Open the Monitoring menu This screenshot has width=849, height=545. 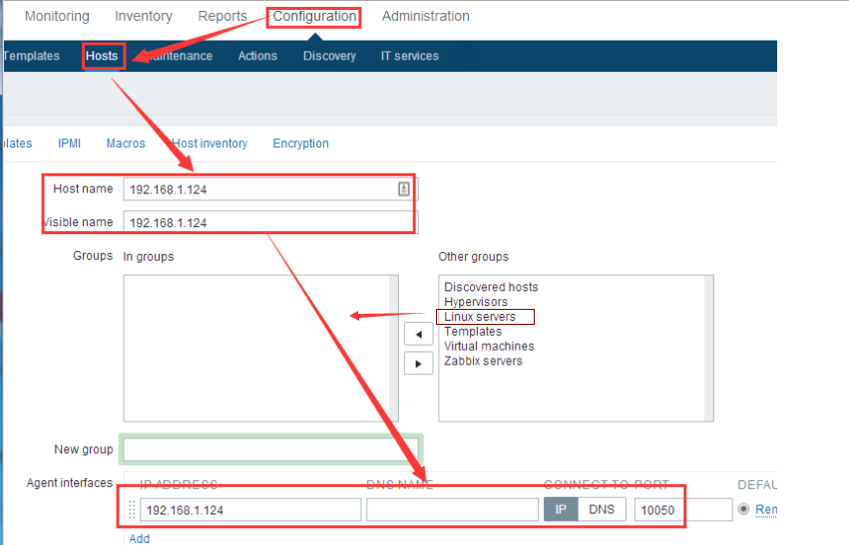point(57,16)
